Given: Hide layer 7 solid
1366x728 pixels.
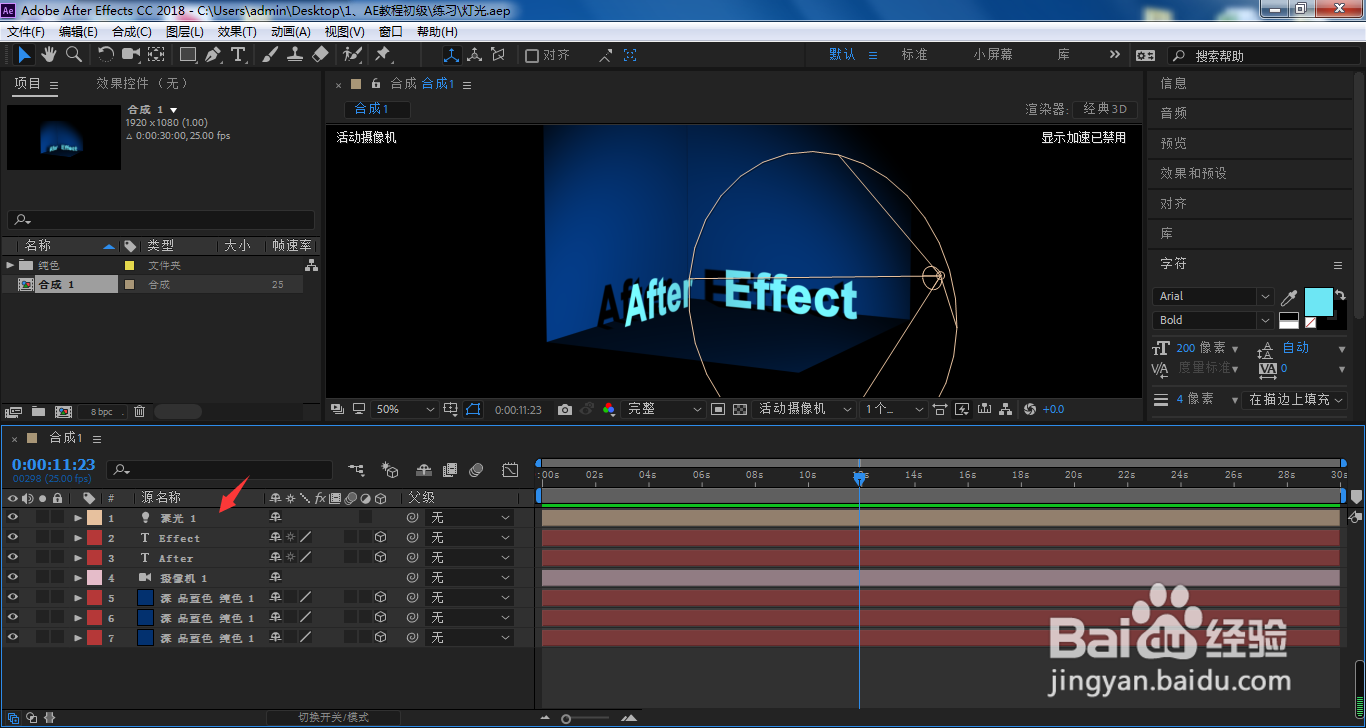Looking at the screenshot, I should point(13,638).
